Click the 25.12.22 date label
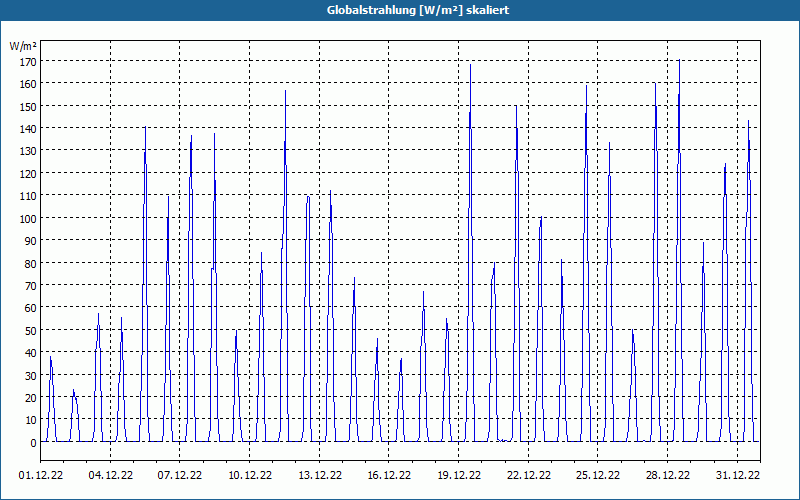The width and height of the screenshot is (800, 500). click(x=598, y=475)
